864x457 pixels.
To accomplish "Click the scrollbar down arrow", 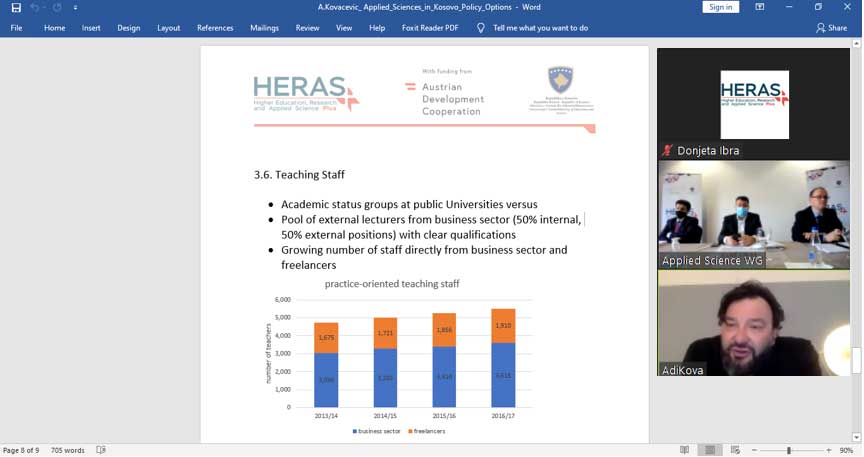I will tap(856, 438).
